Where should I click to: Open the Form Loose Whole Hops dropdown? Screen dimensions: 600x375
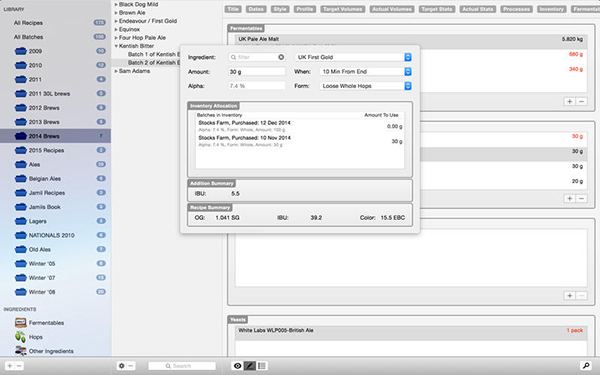coord(365,86)
